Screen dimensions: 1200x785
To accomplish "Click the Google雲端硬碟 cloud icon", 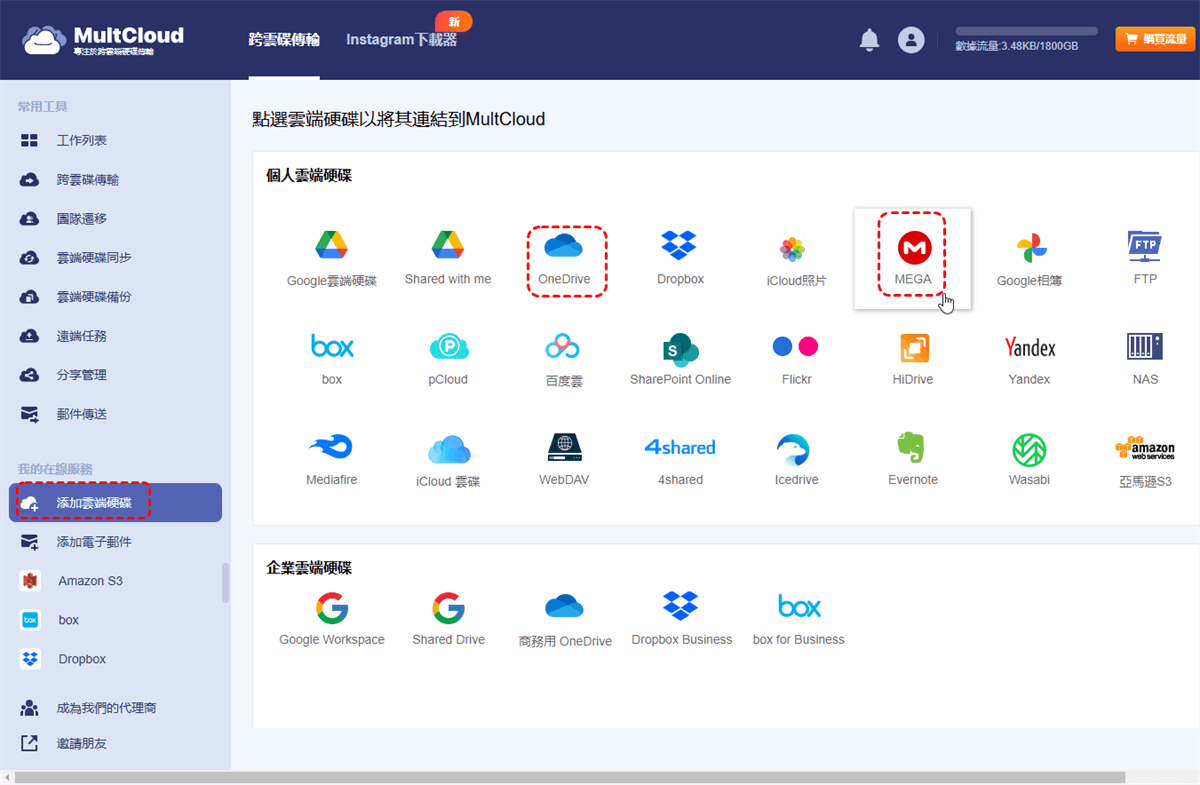I will coord(331,245).
